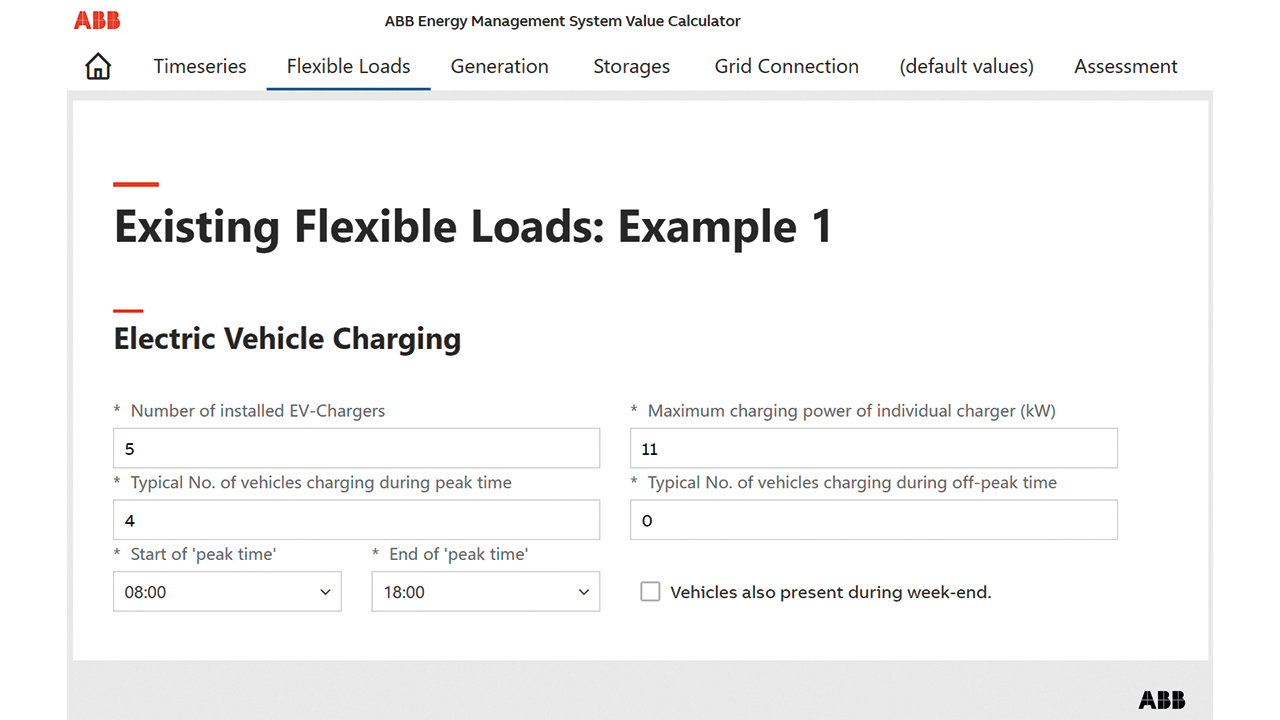Click the ABB logo at top left
The image size is (1280, 720).
pos(97,20)
